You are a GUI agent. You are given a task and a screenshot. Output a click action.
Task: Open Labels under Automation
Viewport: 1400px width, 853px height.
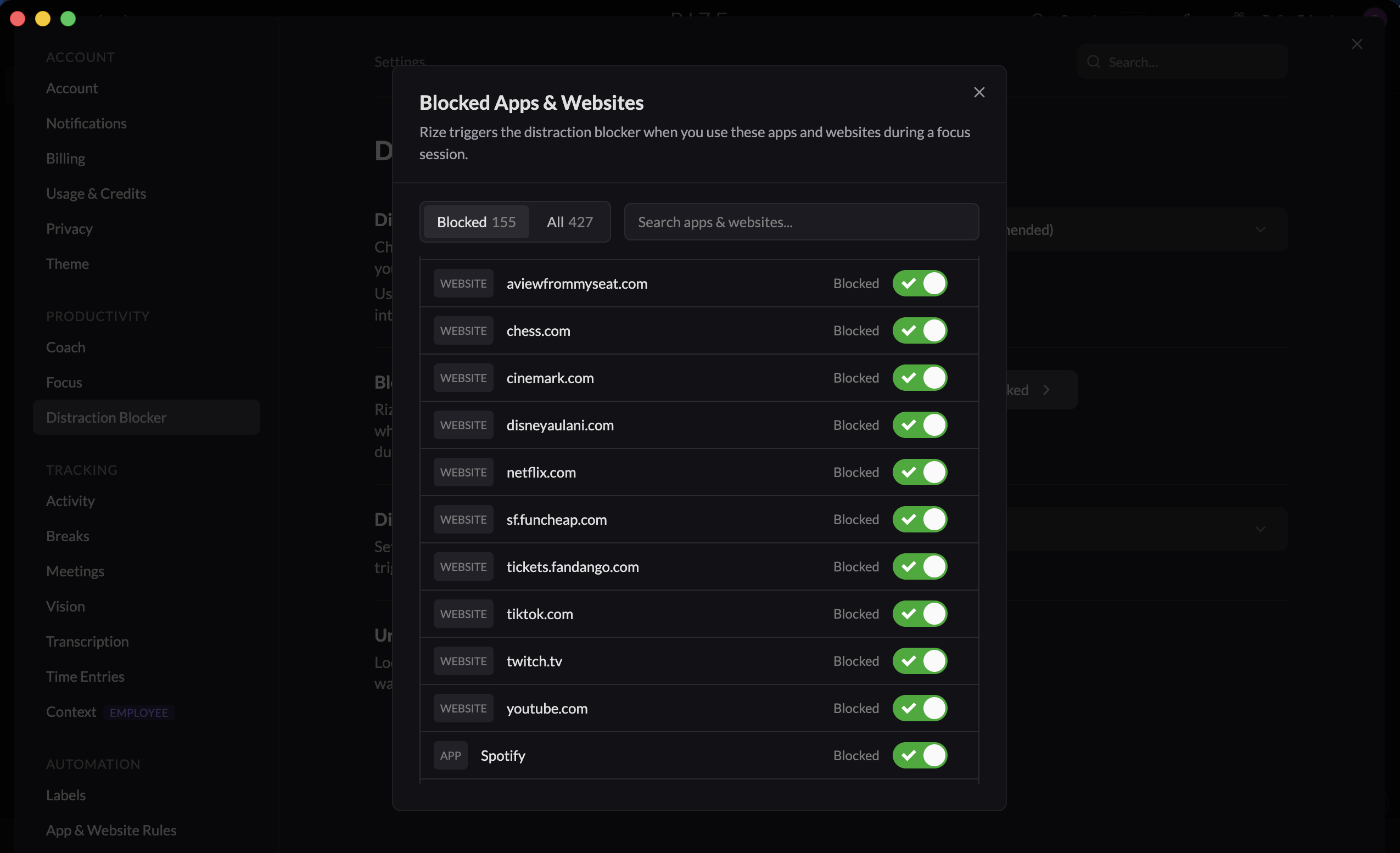66,795
